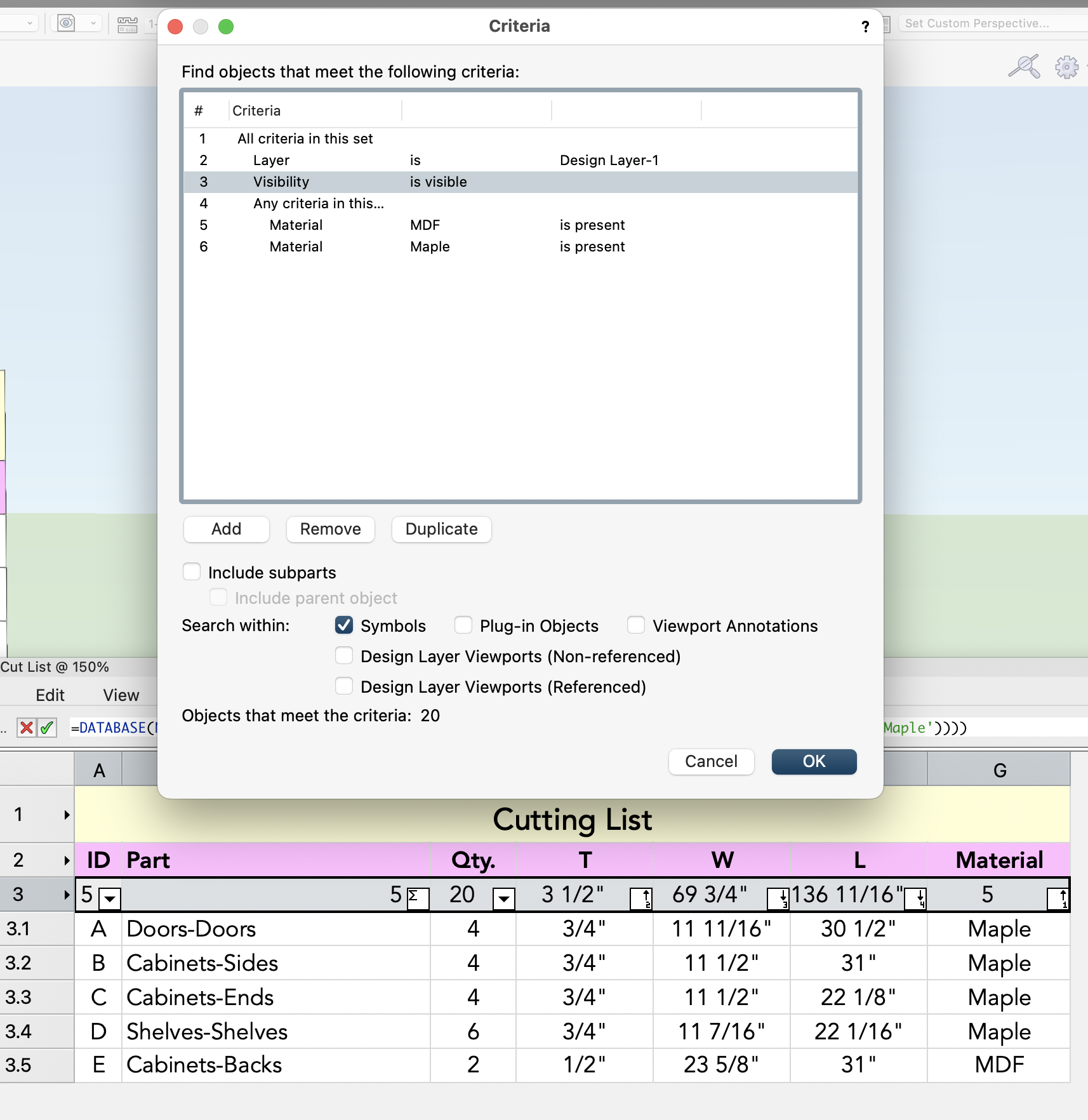Screen dimensions: 1088x1120
Task: Cancel the formula with the red X icon
Action: pos(26,728)
